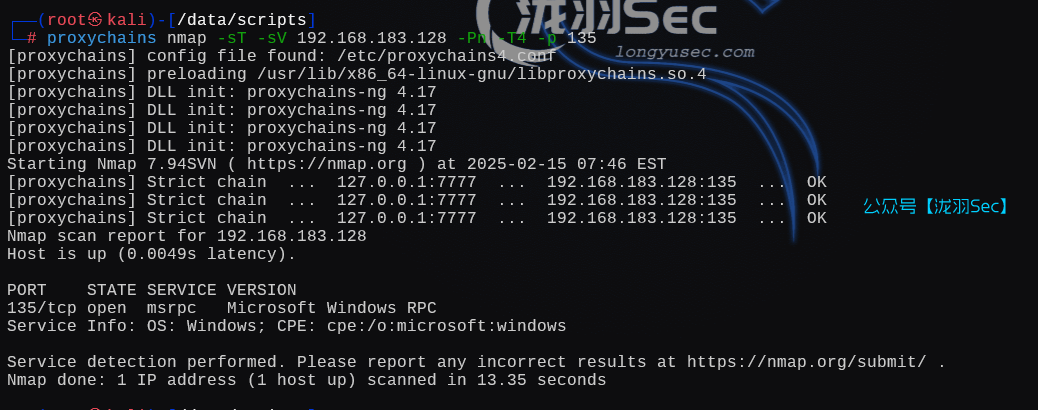Click the Microsoft Windows RPC version text

(331, 308)
